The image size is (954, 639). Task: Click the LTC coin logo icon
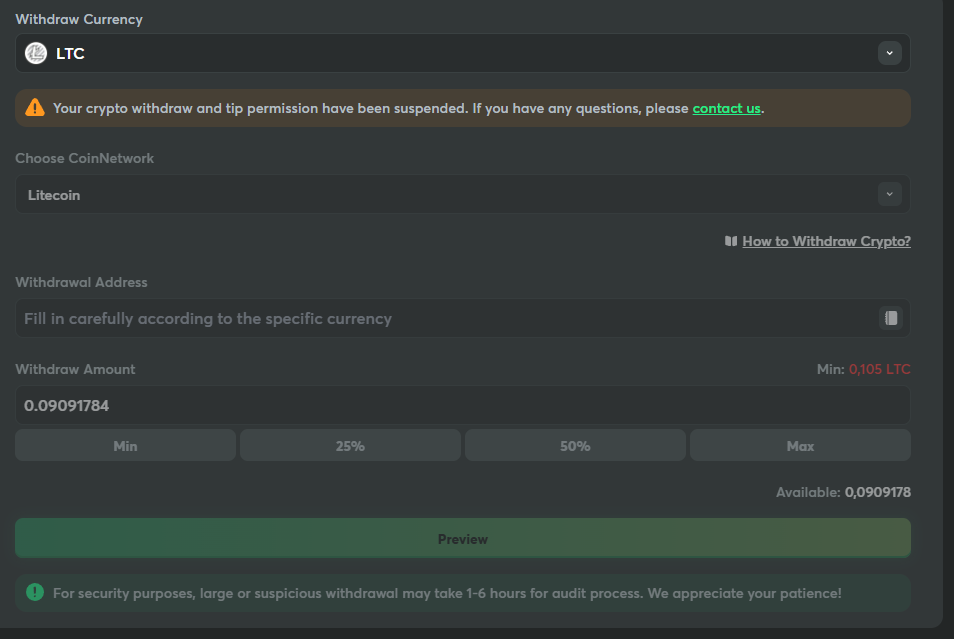[x=36, y=54]
